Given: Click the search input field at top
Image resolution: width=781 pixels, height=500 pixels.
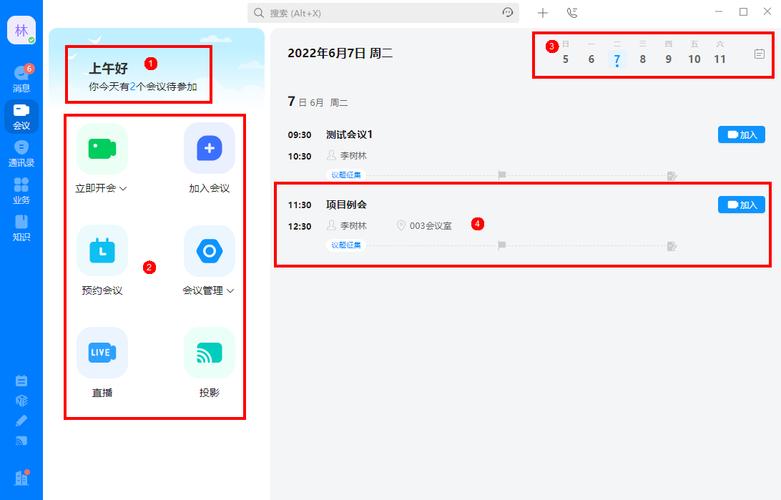Looking at the screenshot, I should point(380,13).
